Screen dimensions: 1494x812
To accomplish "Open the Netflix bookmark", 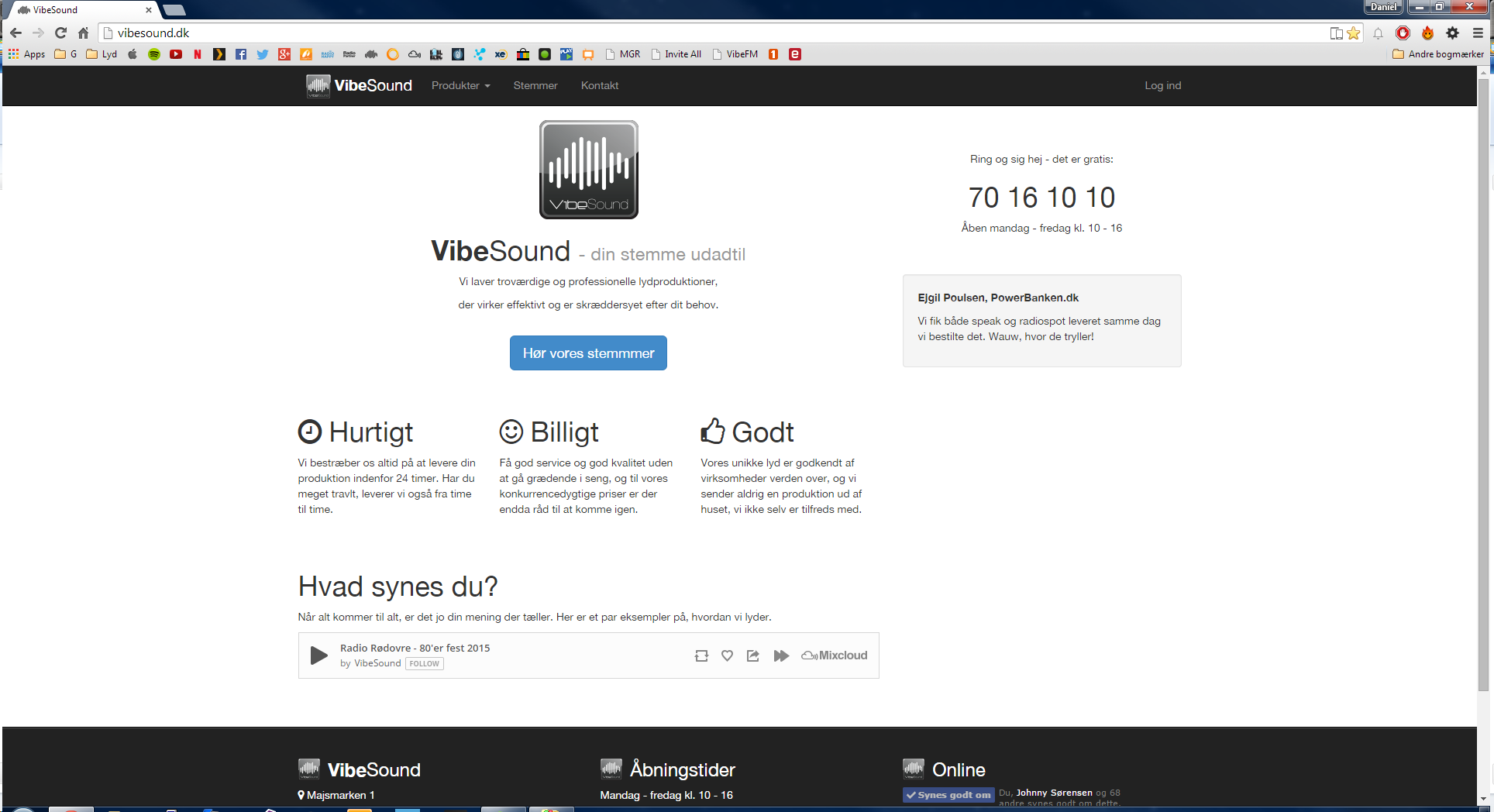I will 198,54.
